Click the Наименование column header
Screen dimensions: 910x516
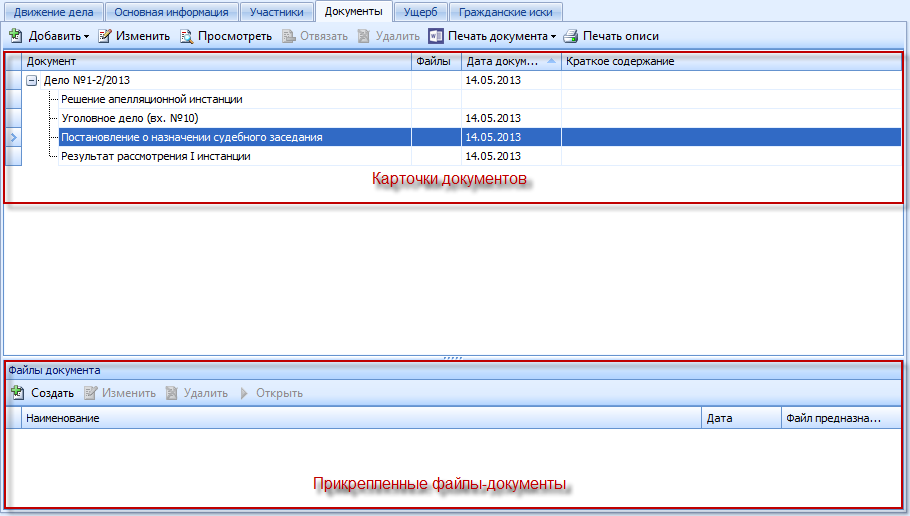click(x=362, y=418)
